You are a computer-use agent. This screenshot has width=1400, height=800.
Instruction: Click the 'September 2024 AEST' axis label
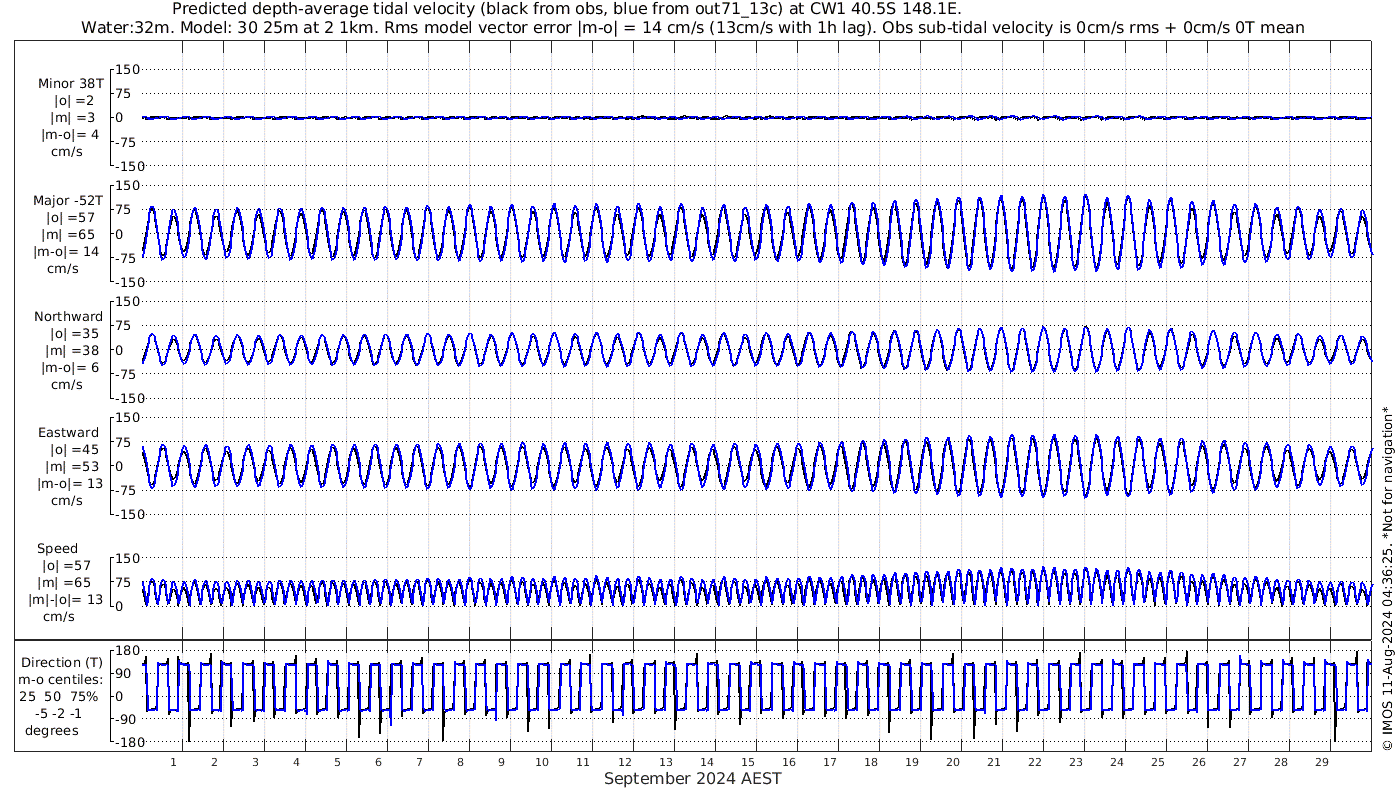click(x=693, y=779)
